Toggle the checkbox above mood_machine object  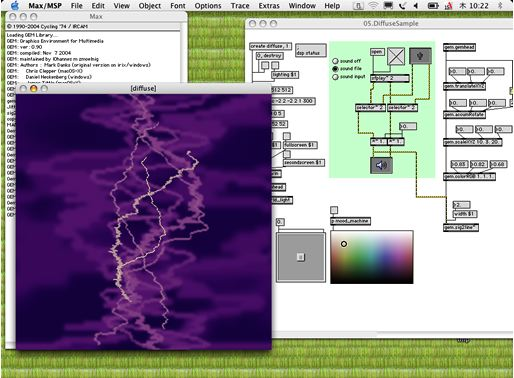(334, 210)
